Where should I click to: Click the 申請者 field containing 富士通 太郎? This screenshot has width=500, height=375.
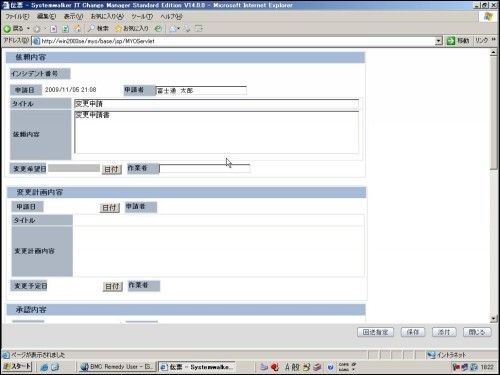[x=201, y=90]
